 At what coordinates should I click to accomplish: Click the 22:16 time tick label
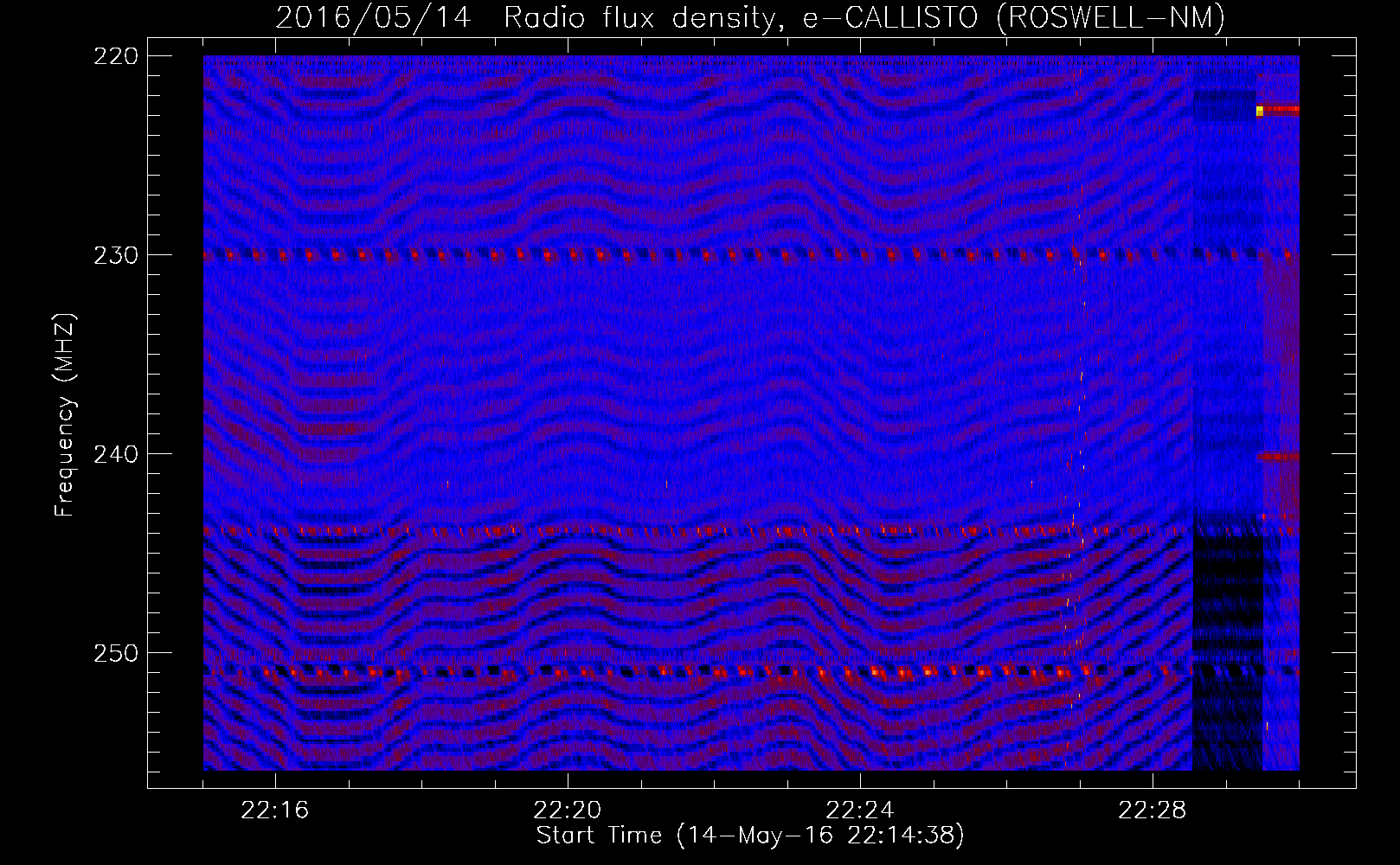(275, 811)
